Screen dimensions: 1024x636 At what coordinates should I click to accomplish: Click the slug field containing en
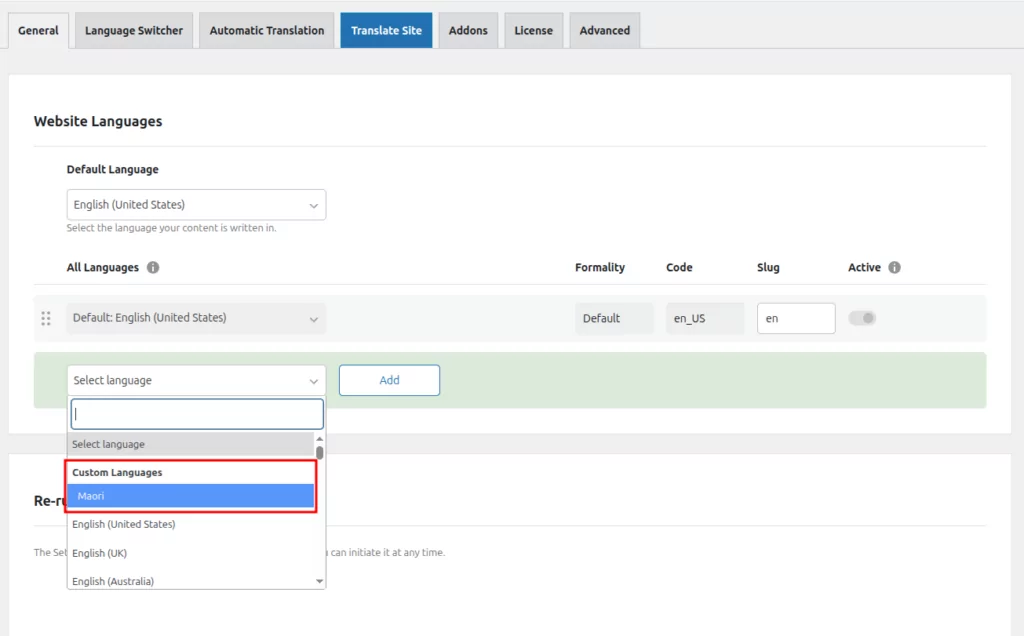[x=795, y=318]
